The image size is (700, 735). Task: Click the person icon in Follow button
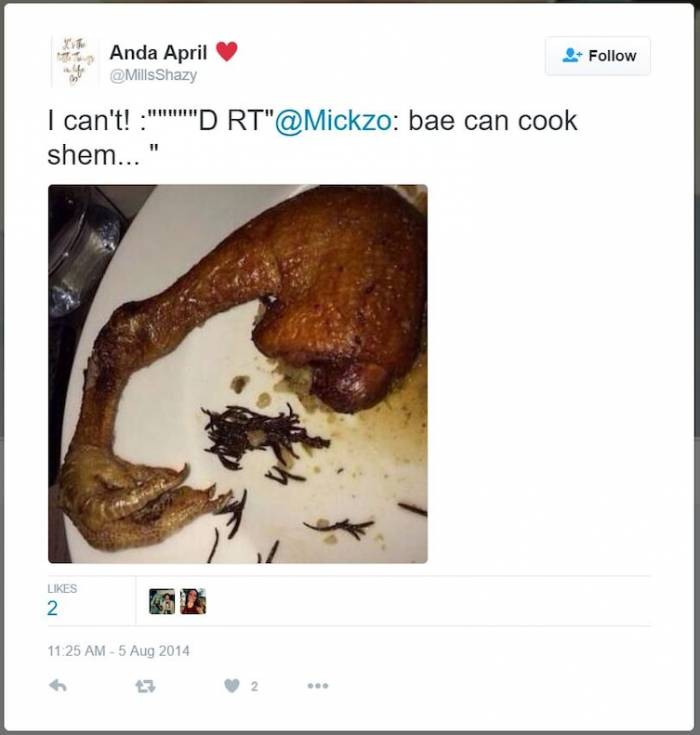572,55
